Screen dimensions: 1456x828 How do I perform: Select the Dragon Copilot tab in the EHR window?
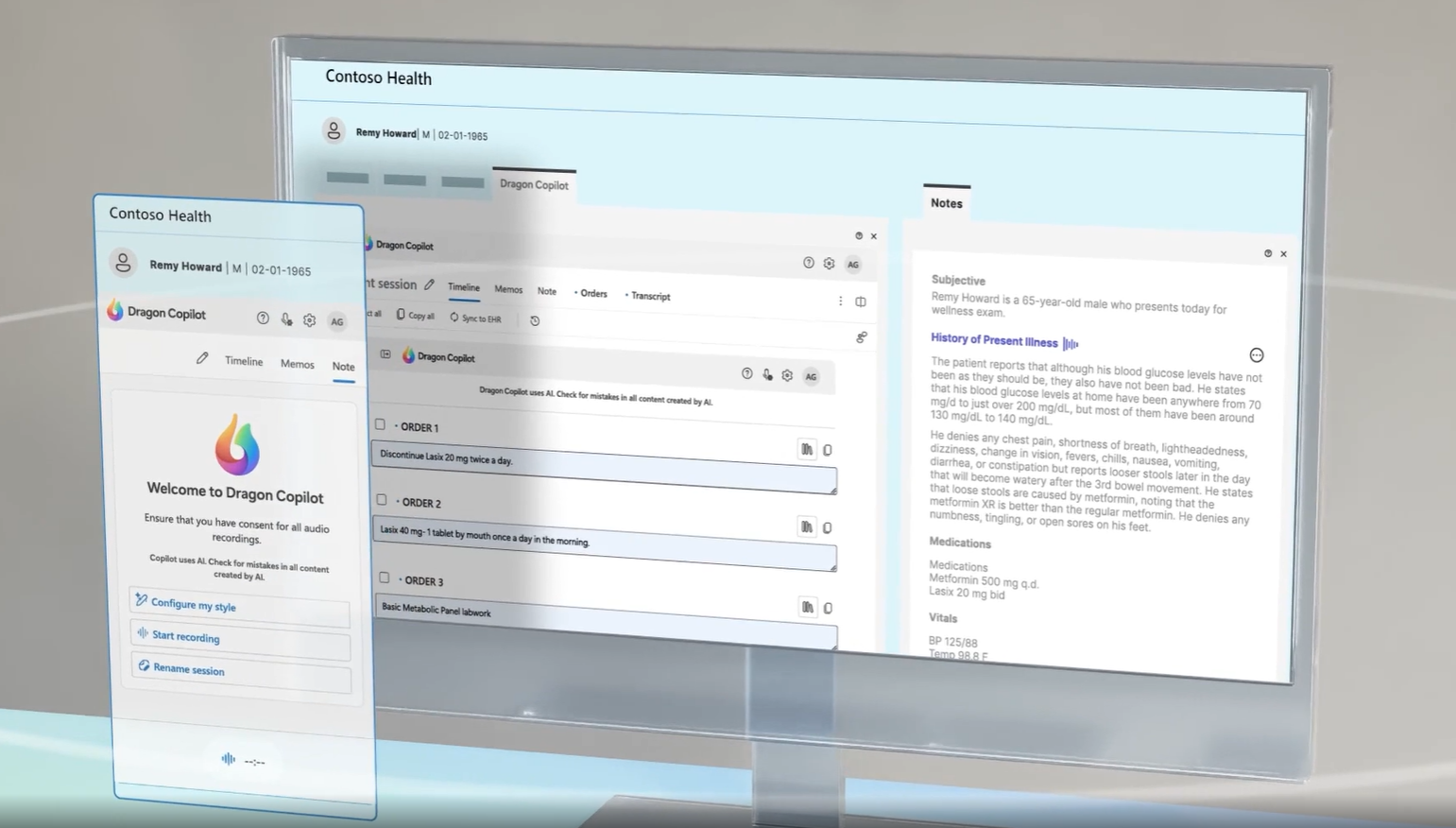534,184
